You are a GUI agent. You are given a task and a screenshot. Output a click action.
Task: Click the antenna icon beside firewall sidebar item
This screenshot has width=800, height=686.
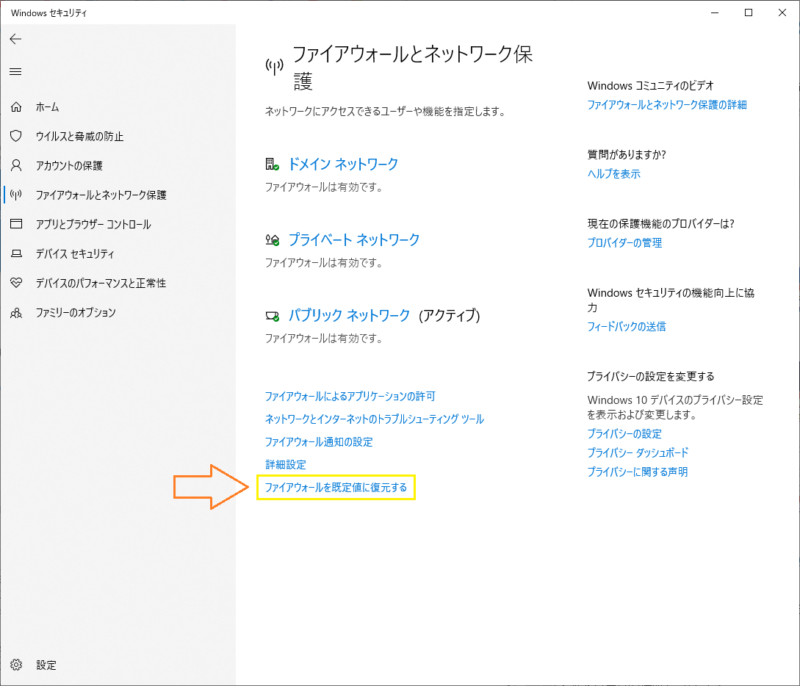[16, 195]
